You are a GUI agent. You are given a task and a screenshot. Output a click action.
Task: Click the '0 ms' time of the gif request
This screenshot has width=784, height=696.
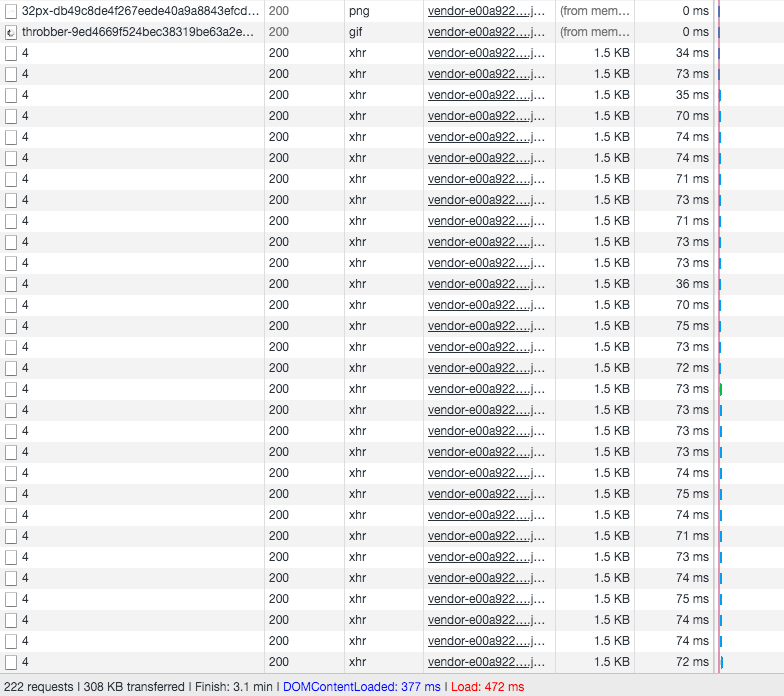[696, 32]
